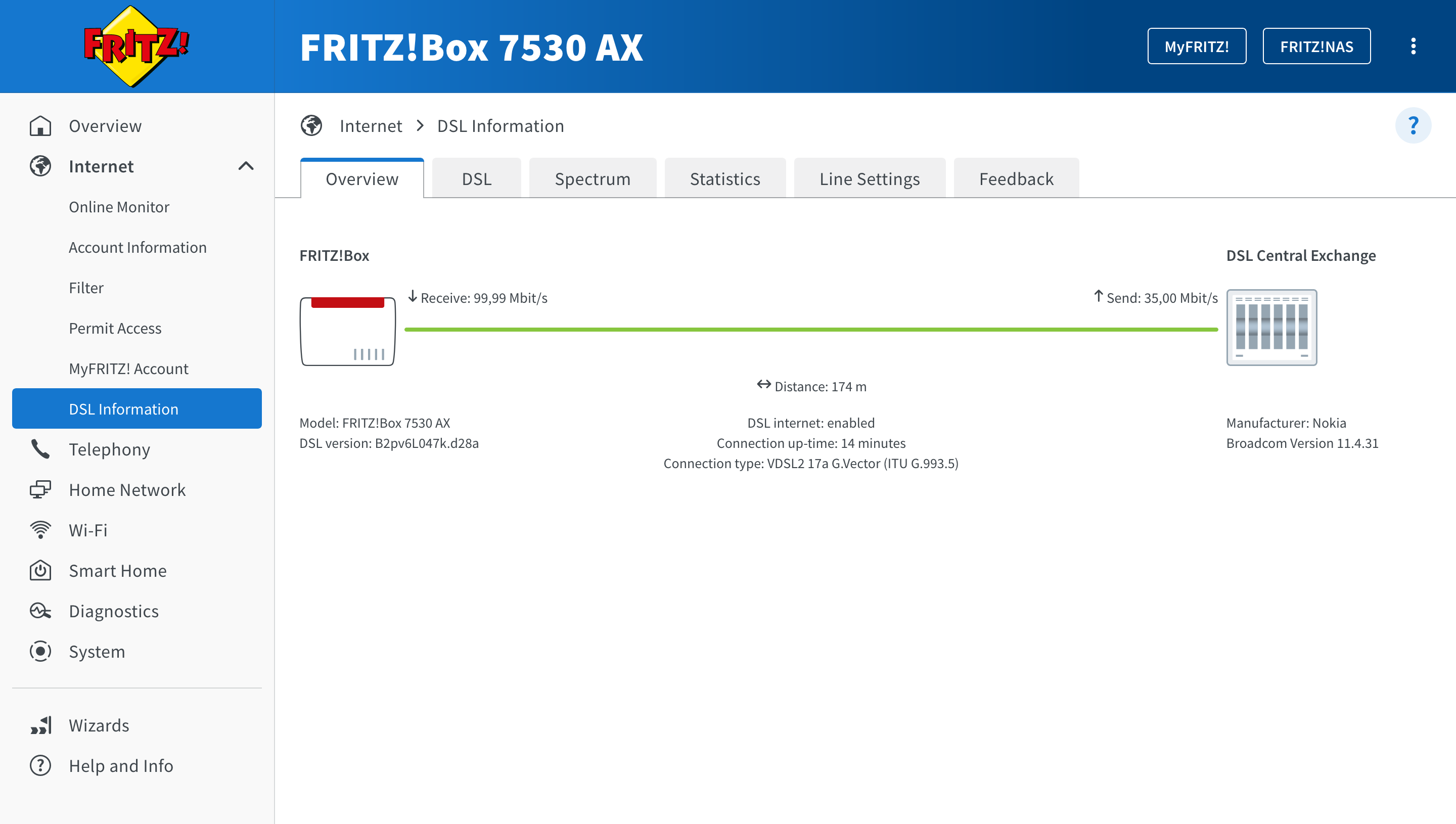Open Online Monitor in sidebar

coord(119,207)
